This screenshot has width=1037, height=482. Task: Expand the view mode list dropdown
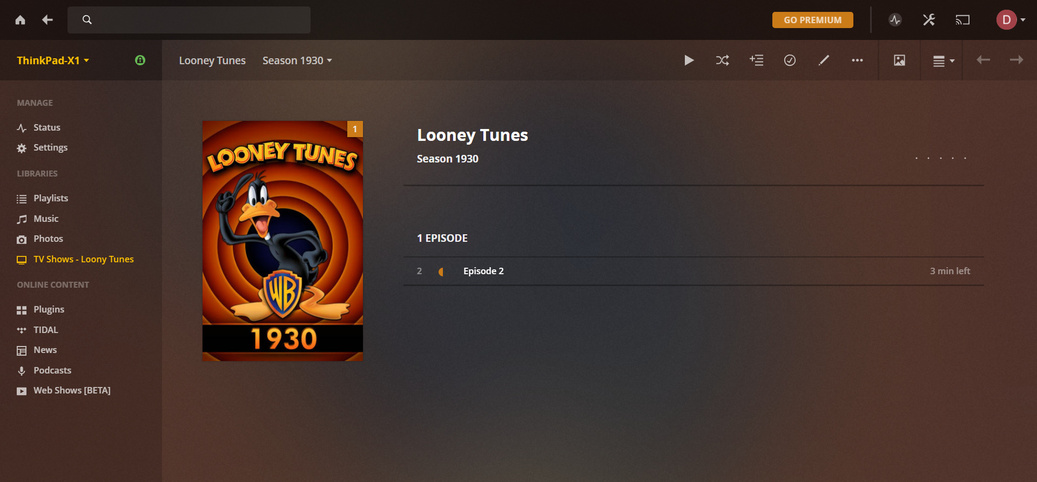944,61
